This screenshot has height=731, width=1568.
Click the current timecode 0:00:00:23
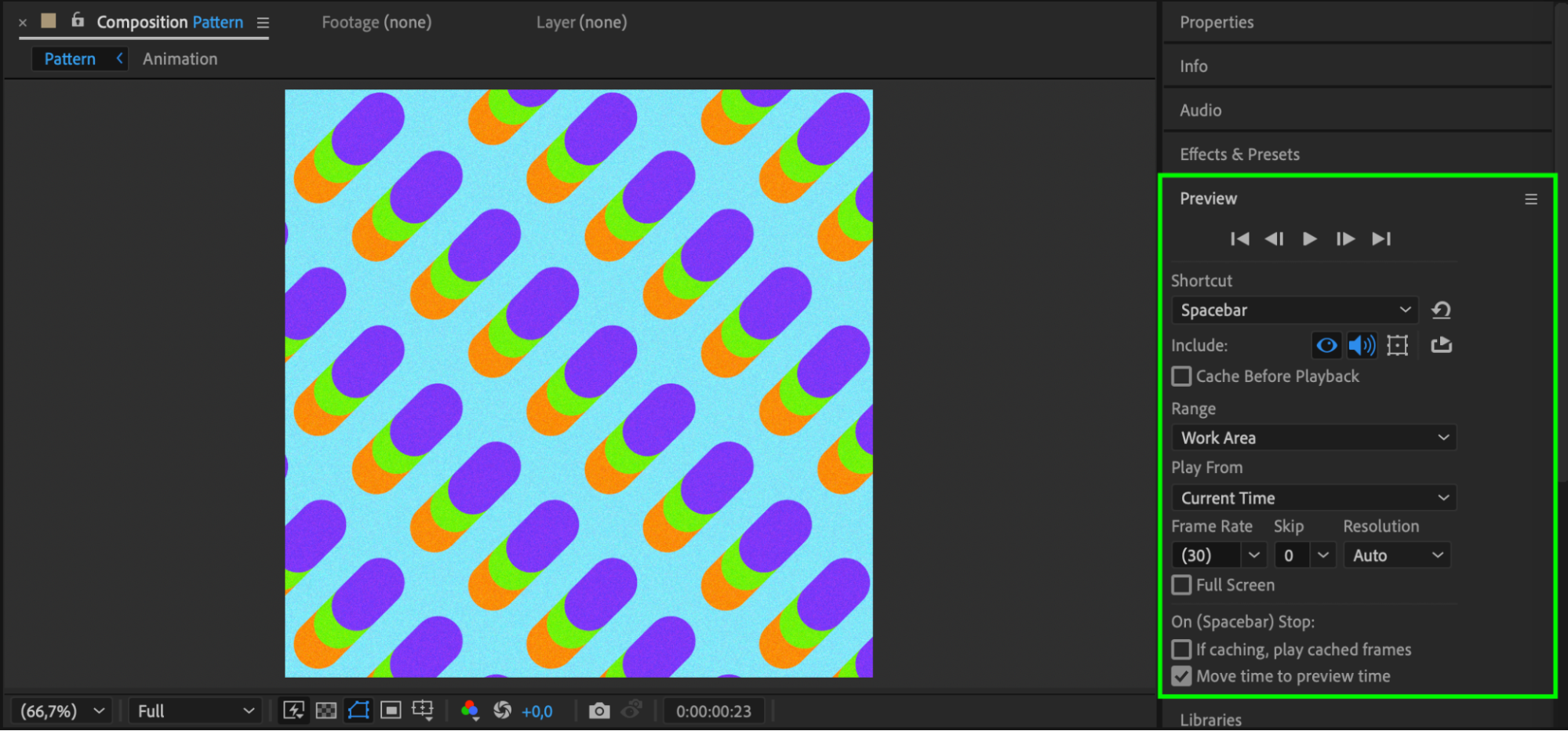714,711
